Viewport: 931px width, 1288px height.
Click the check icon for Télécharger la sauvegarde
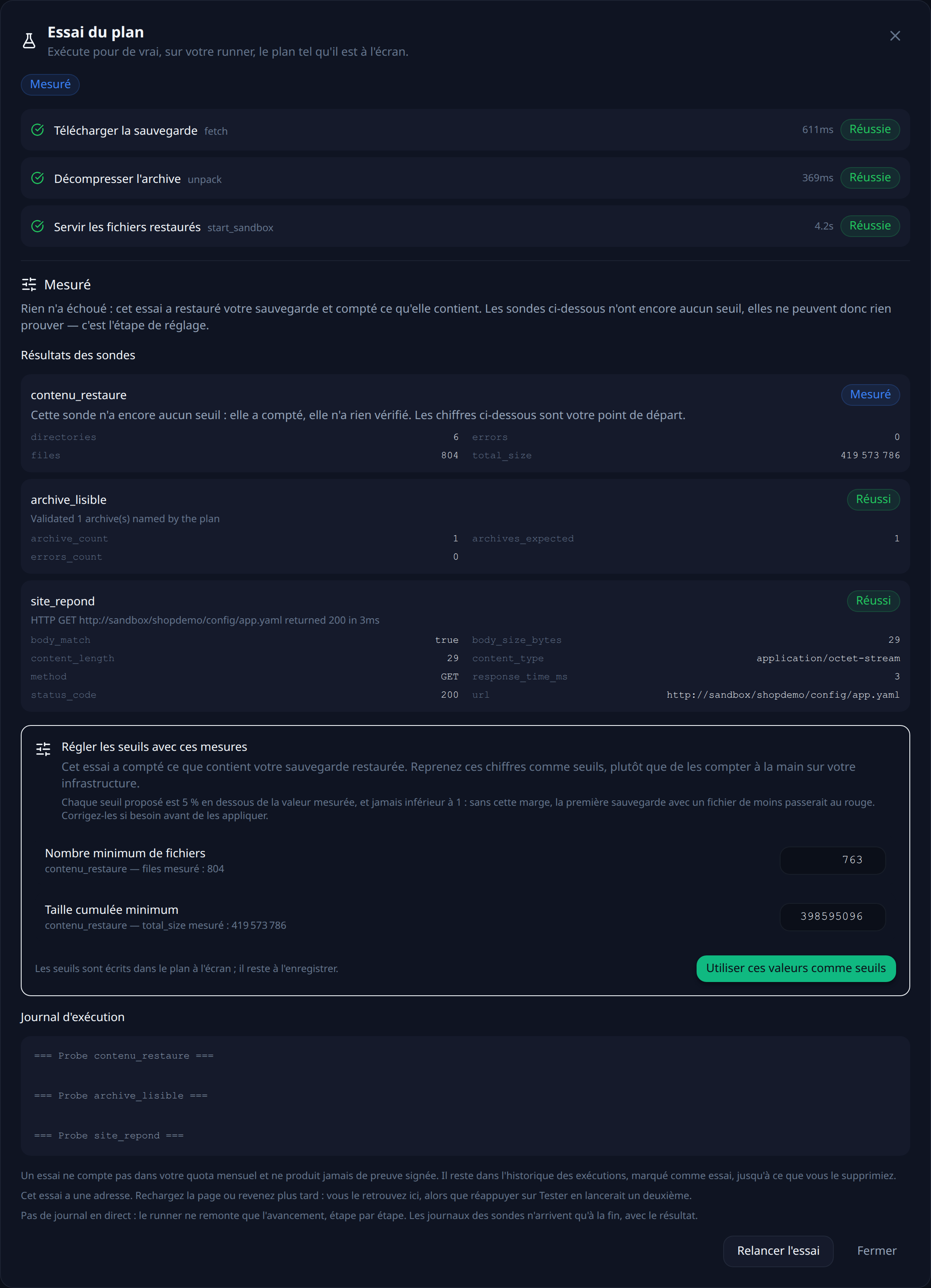tap(37, 130)
